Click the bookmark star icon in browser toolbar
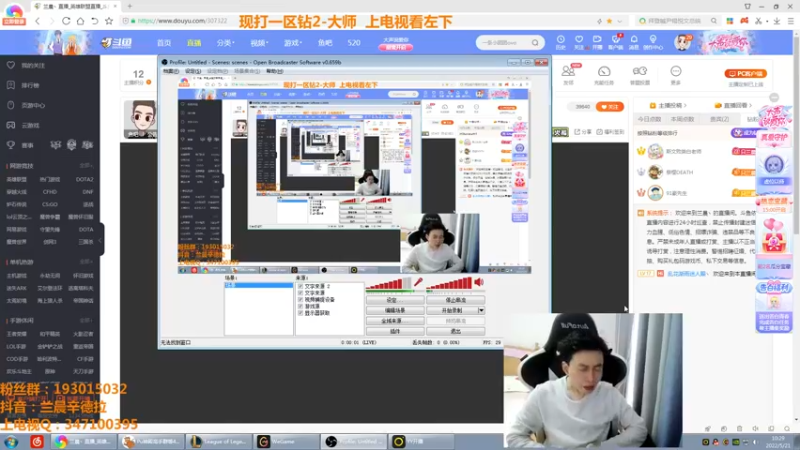This screenshot has width=800, height=450. [x=109, y=21]
